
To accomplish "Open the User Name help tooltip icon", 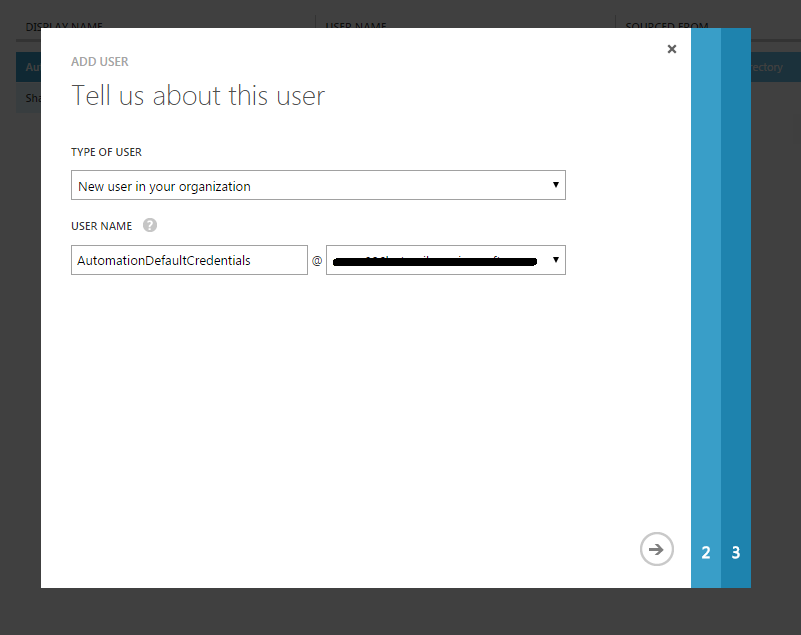I will [150, 225].
